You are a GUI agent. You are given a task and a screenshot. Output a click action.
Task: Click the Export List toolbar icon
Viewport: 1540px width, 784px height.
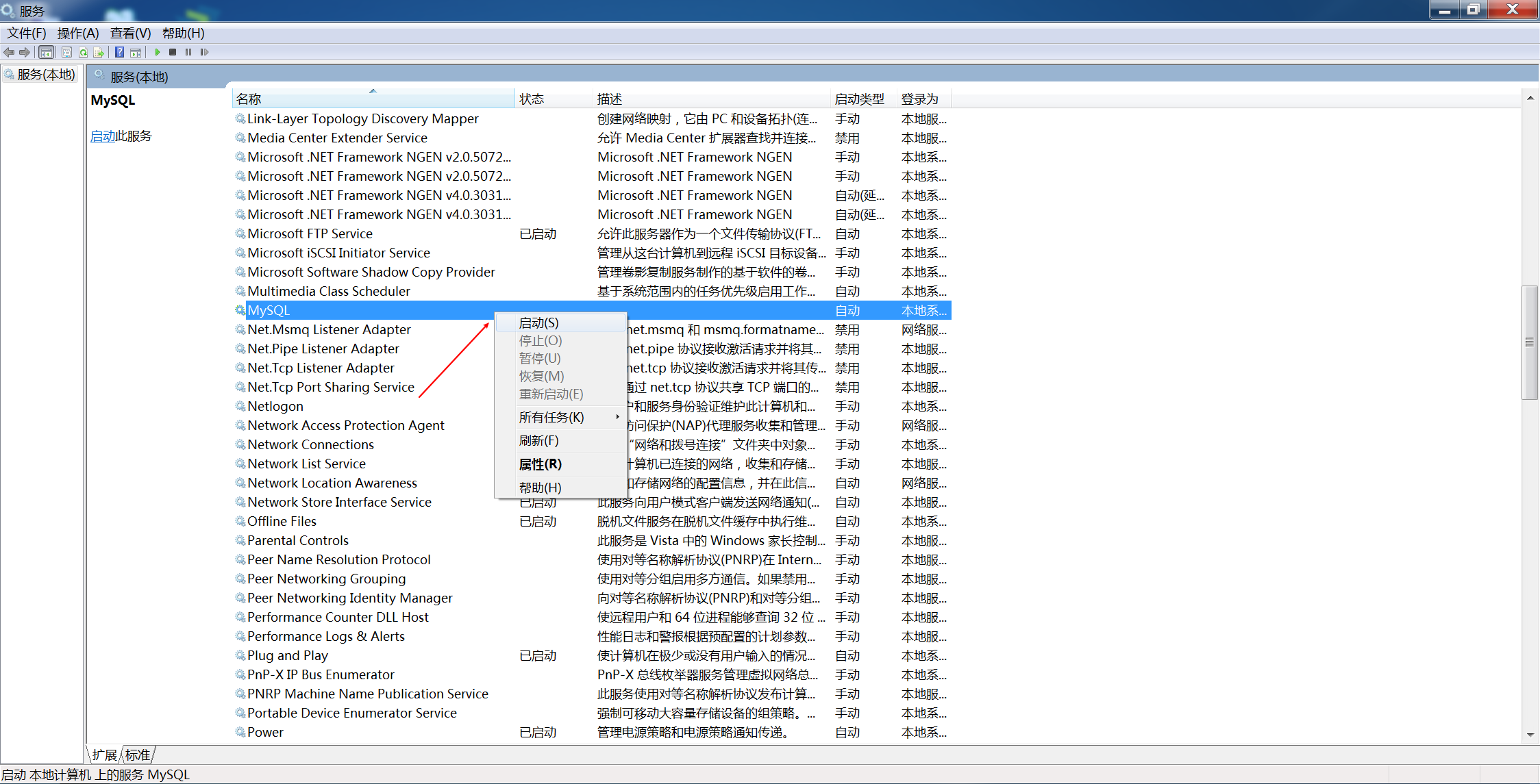[99, 52]
